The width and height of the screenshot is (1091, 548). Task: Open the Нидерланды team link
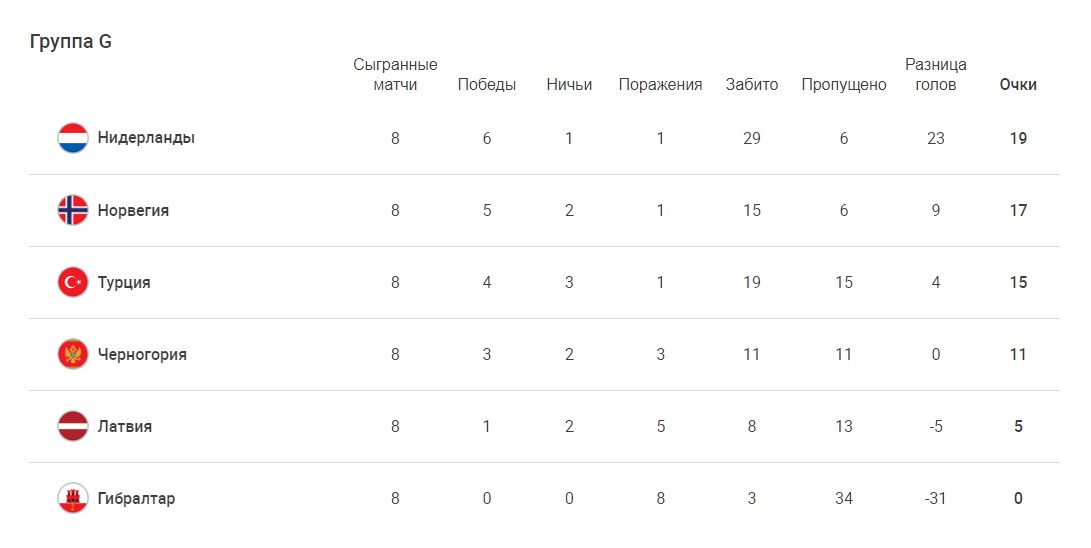(146, 138)
